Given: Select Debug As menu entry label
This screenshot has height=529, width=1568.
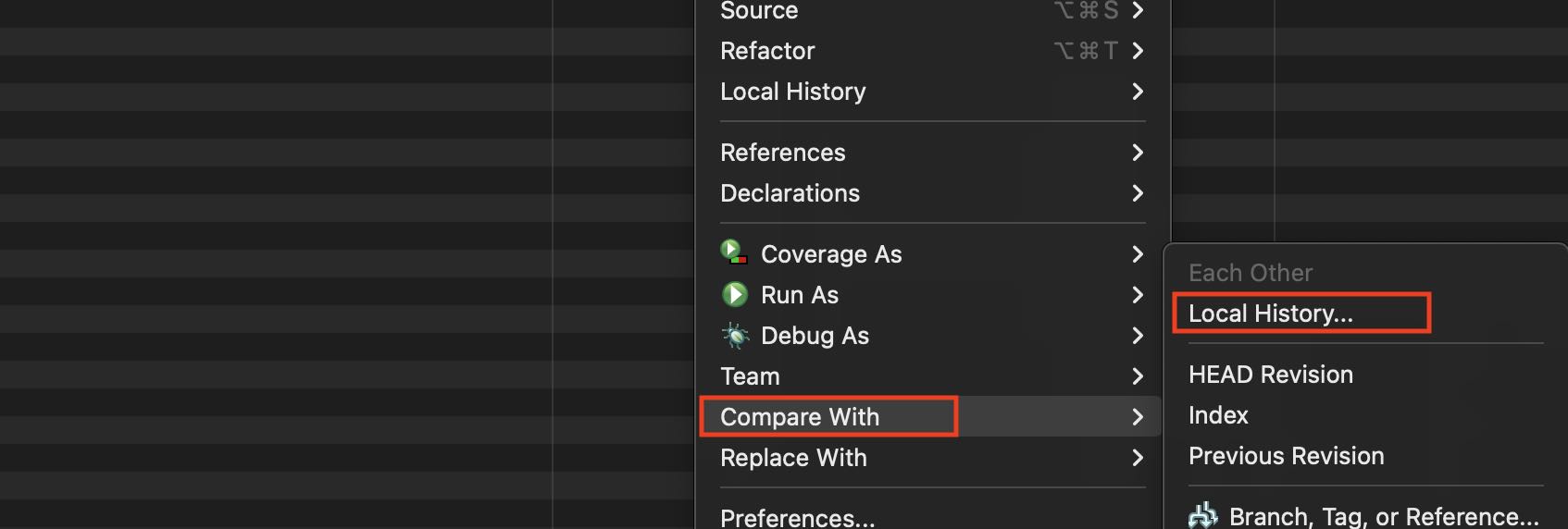Looking at the screenshot, I should click(815, 336).
